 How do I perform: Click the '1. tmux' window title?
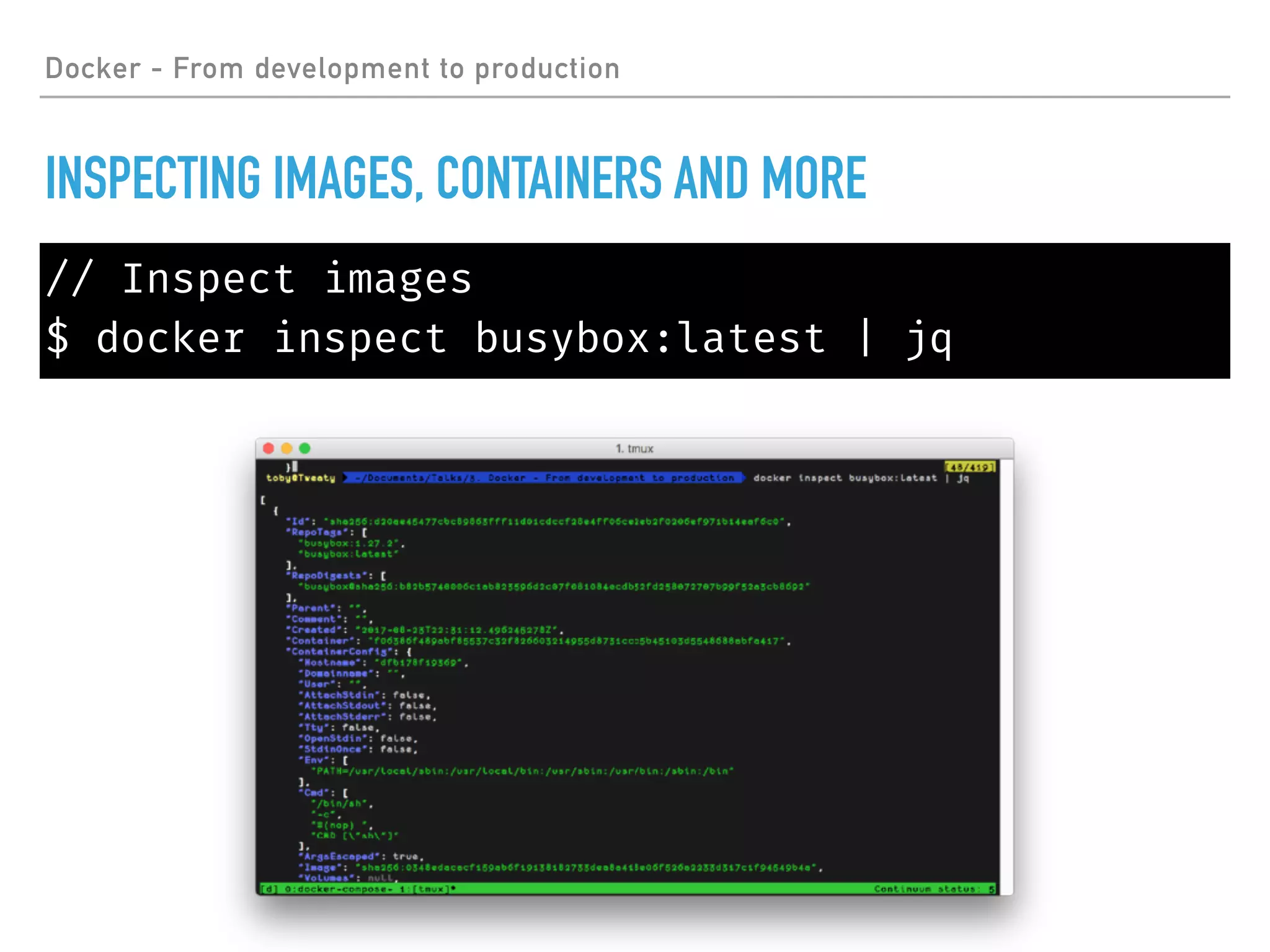tap(634, 448)
